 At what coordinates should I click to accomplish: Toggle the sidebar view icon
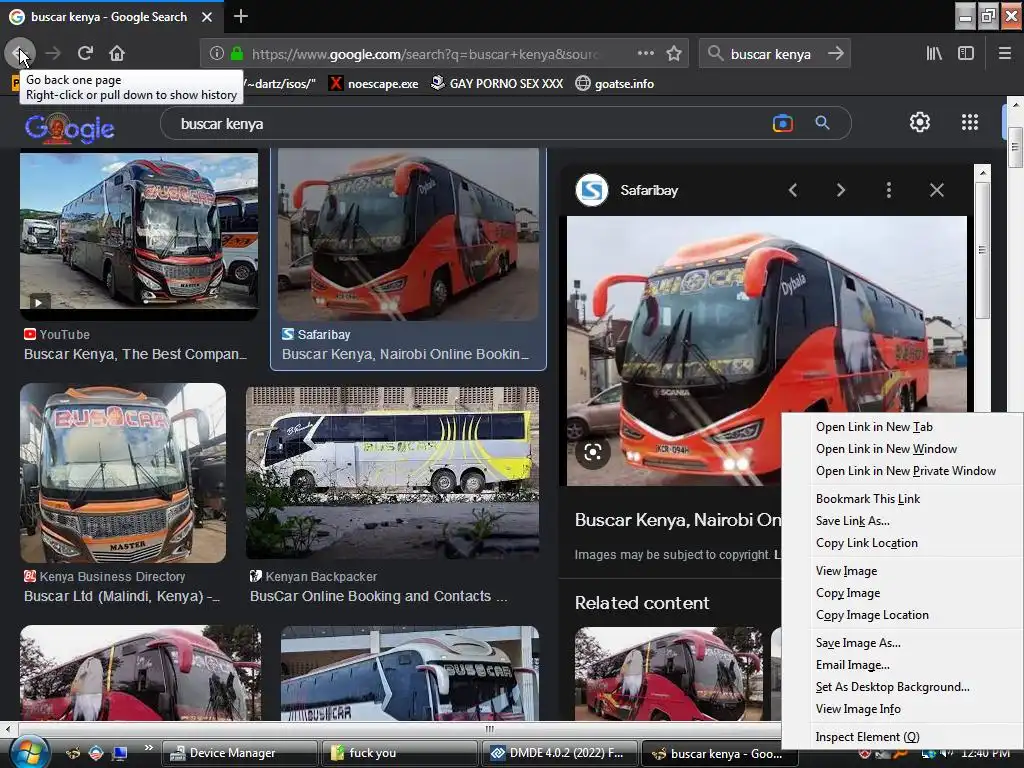point(966,54)
